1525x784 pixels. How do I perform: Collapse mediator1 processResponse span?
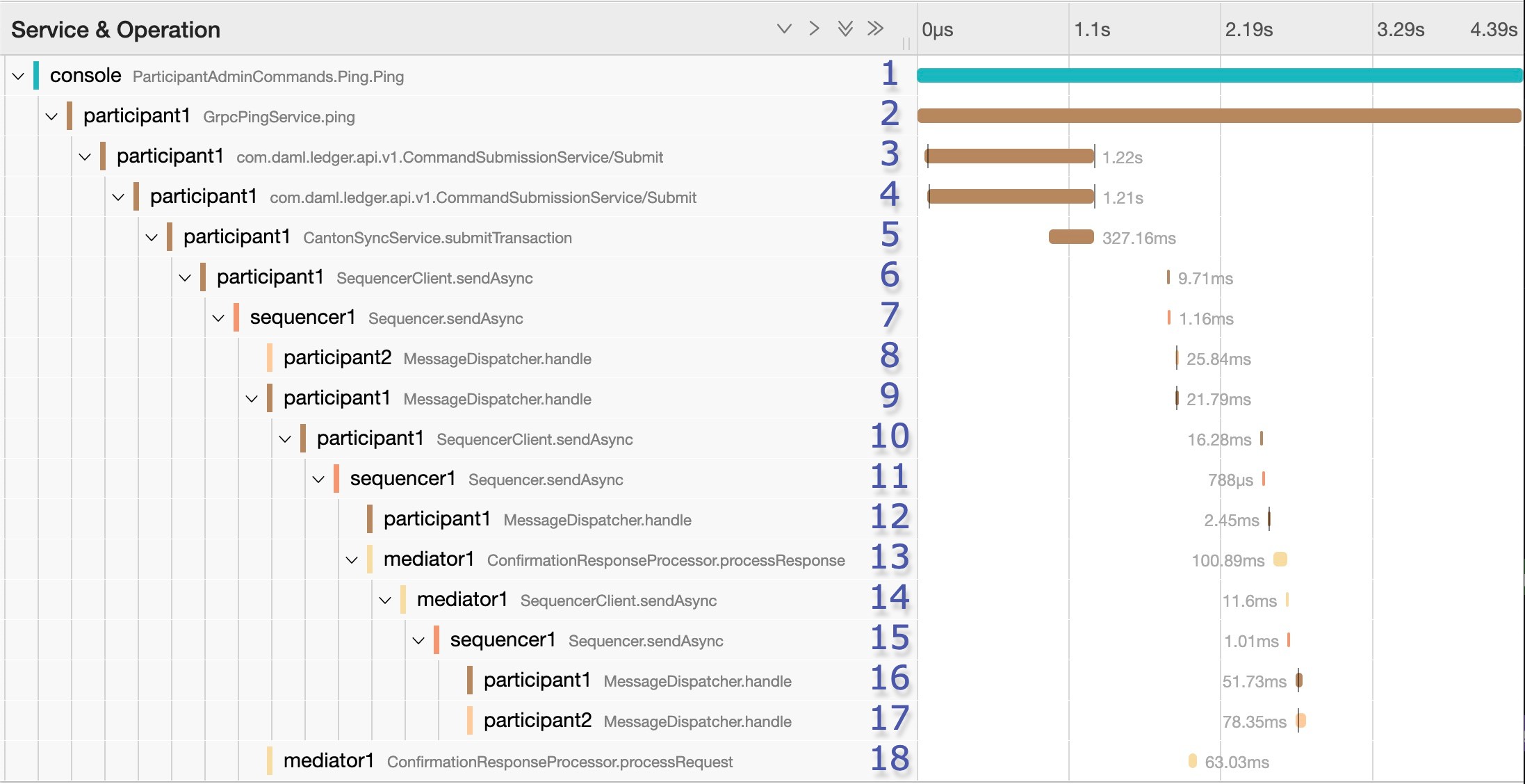pos(352,560)
